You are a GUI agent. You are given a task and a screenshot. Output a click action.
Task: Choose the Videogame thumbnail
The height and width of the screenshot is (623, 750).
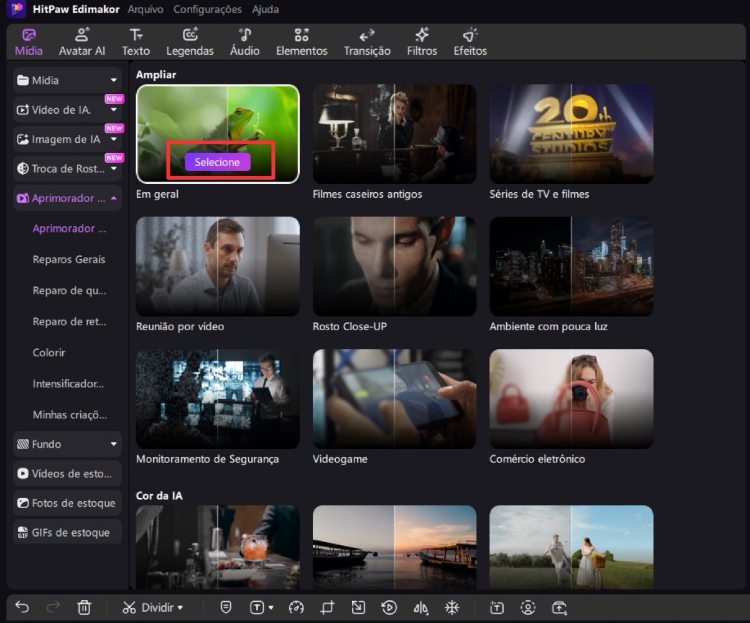tap(394, 399)
